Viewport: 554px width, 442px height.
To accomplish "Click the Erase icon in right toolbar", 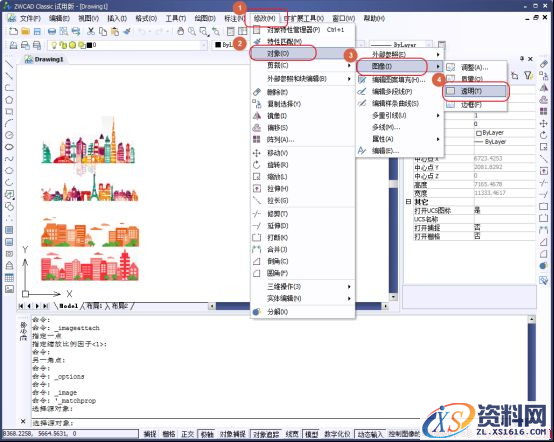I will click(x=544, y=64).
